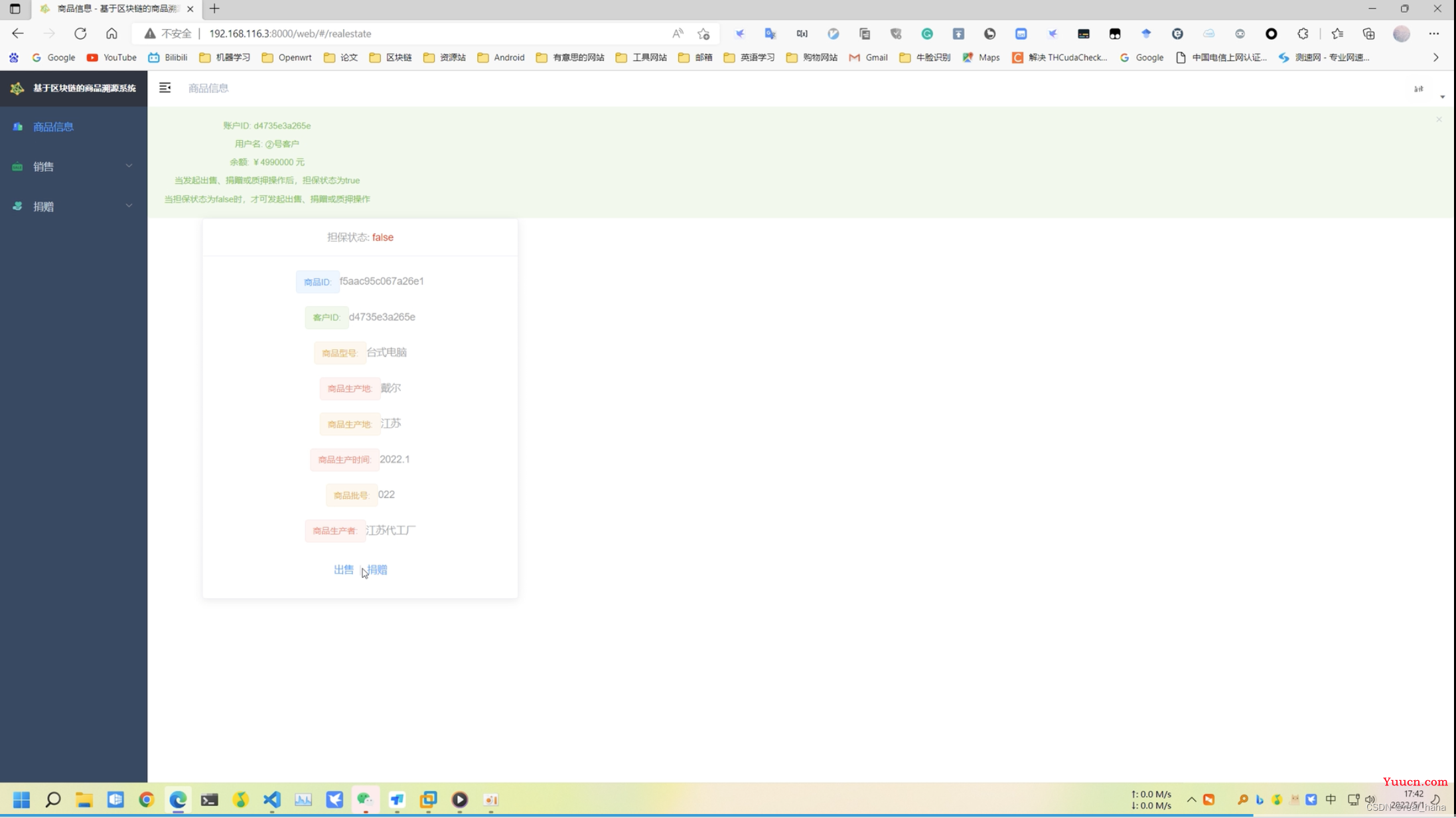Click the 商品信息 breadcrumb tab
This screenshot has width=1456, height=818.
[x=207, y=88]
